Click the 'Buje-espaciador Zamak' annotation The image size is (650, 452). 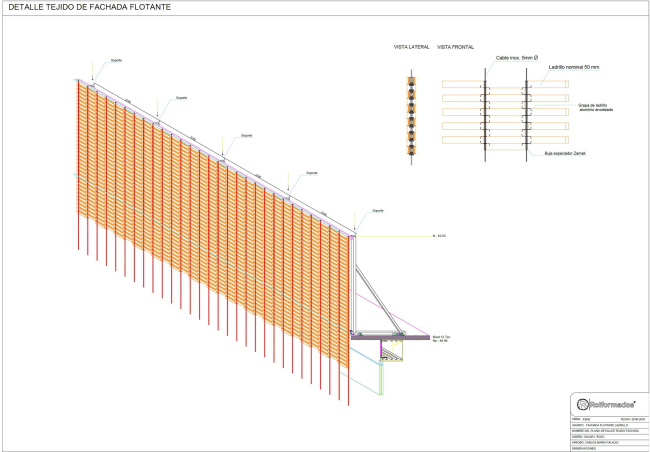point(565,154)
